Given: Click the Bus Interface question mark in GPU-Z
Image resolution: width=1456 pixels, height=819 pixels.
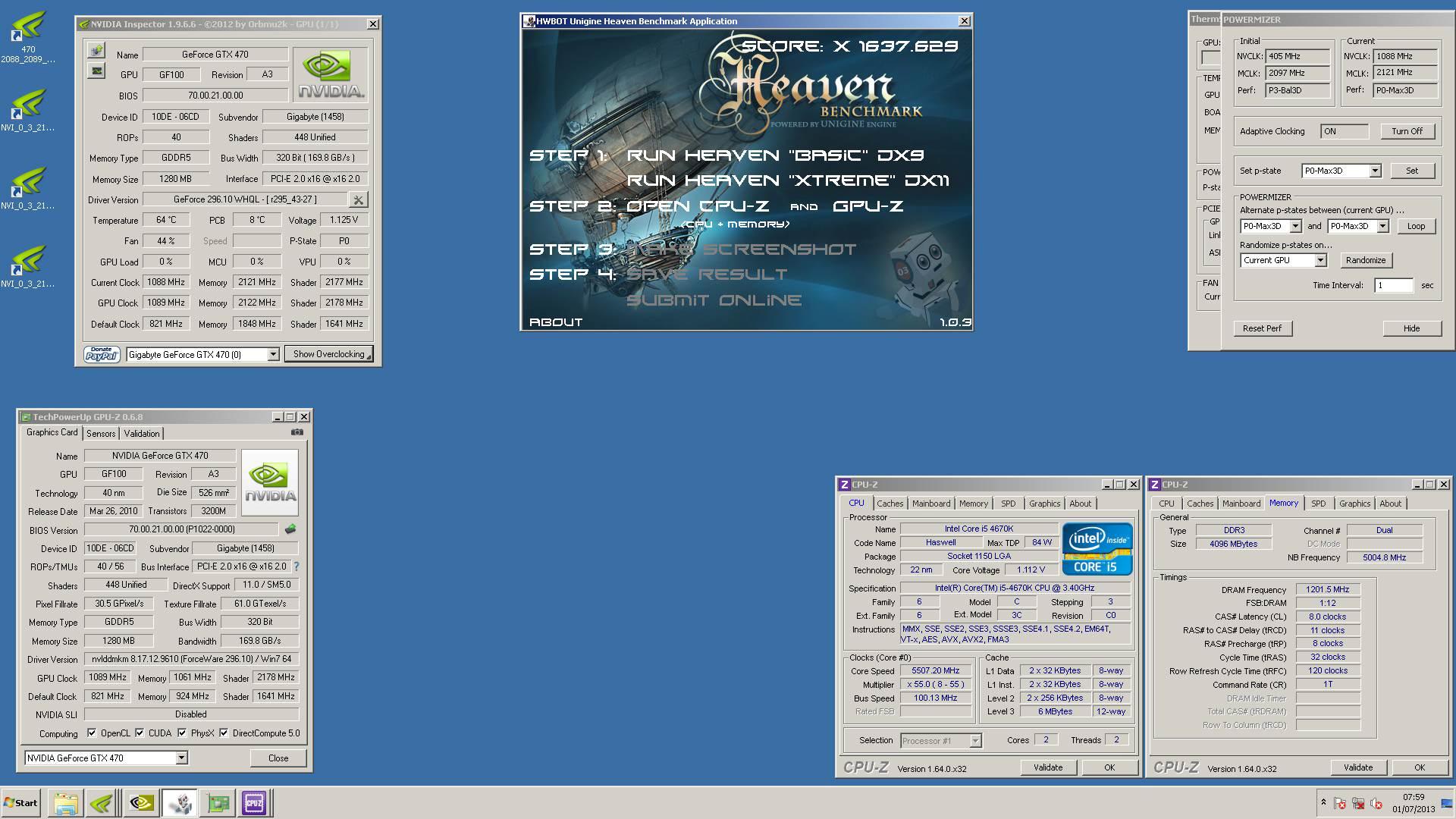Looking at the screenshot, I should tap(297, 566).
